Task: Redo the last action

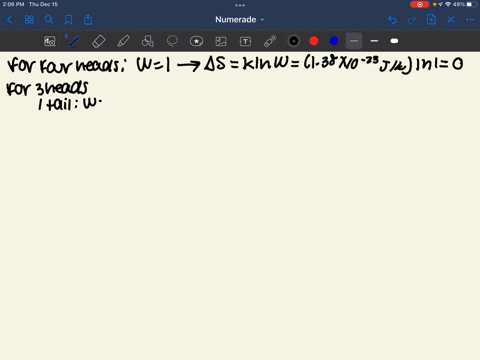Action: pos(412,20)
